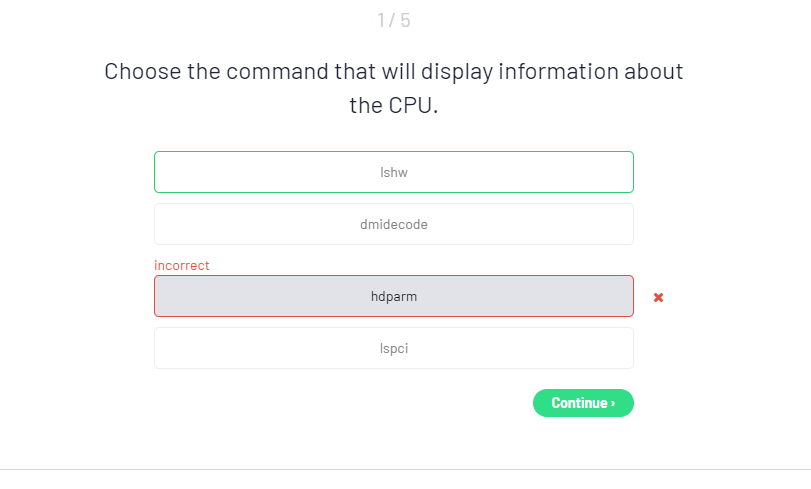Choose the dmidecode answer option

click(394, 224)
